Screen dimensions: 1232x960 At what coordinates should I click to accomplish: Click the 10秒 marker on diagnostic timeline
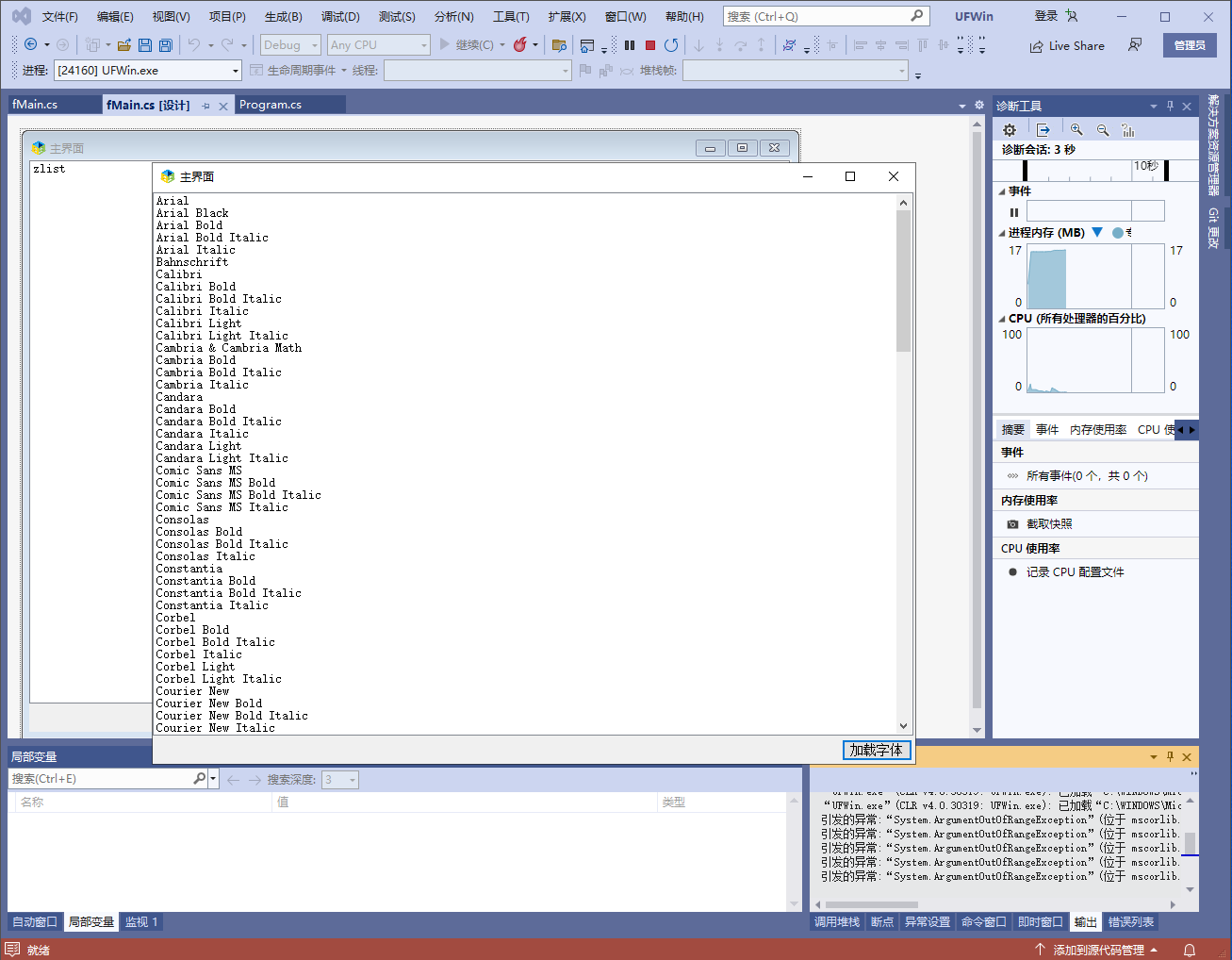pyautogui.click(x=1145, y=165)
